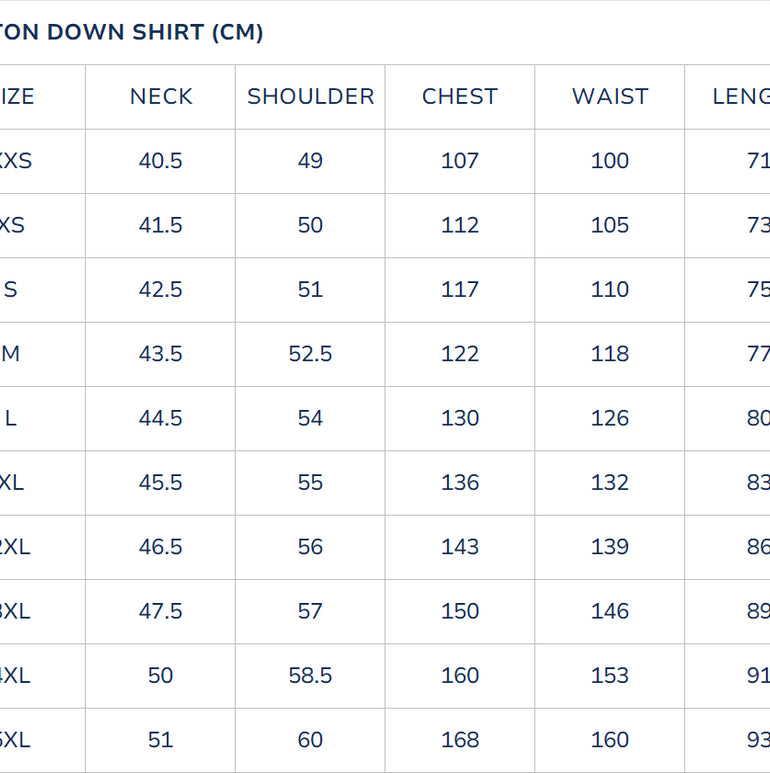Click the NECK column header
Image resolution: width=770 pixels, height=773 pixels.
(161, 97)
